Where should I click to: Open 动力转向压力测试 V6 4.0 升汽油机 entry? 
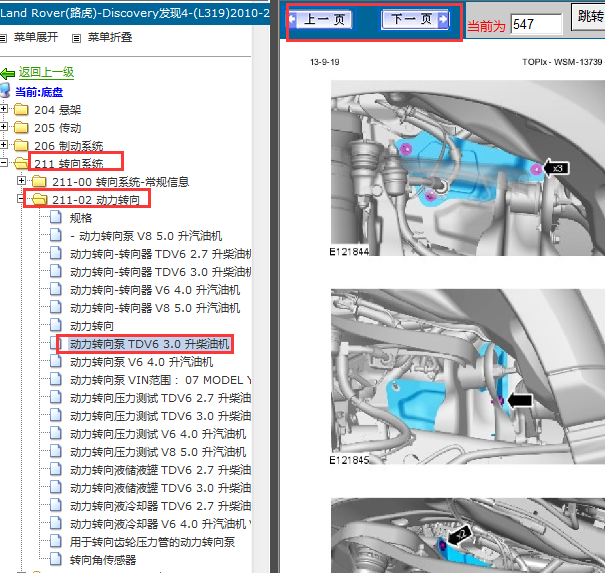pyautogui.click(x=158, y=434)
